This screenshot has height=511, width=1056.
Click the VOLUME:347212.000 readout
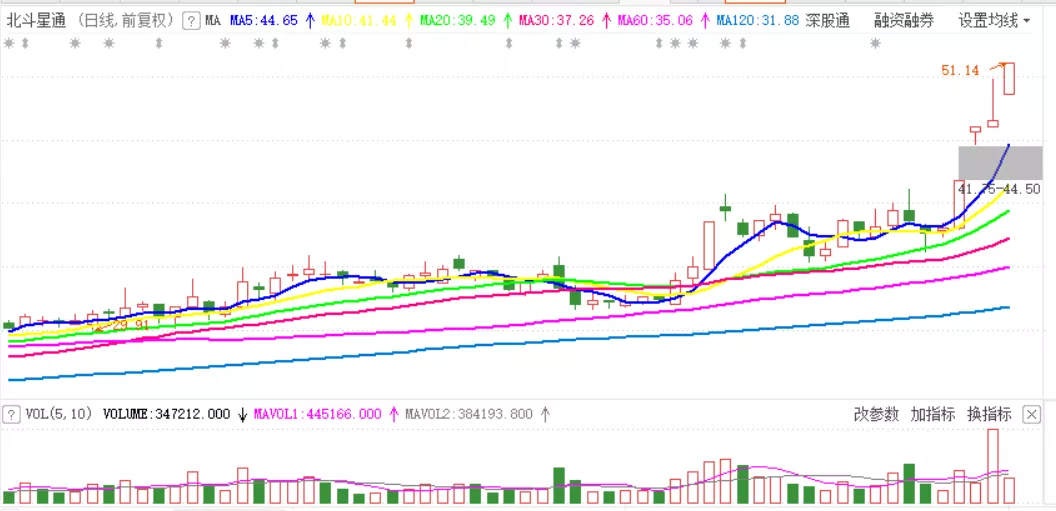(166, 414)
